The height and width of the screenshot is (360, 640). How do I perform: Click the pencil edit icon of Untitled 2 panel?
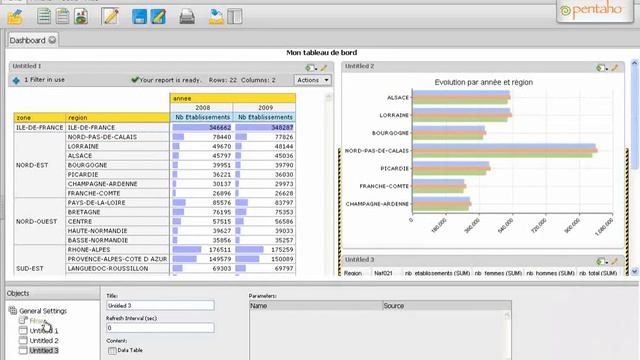(x=615, y=68)
